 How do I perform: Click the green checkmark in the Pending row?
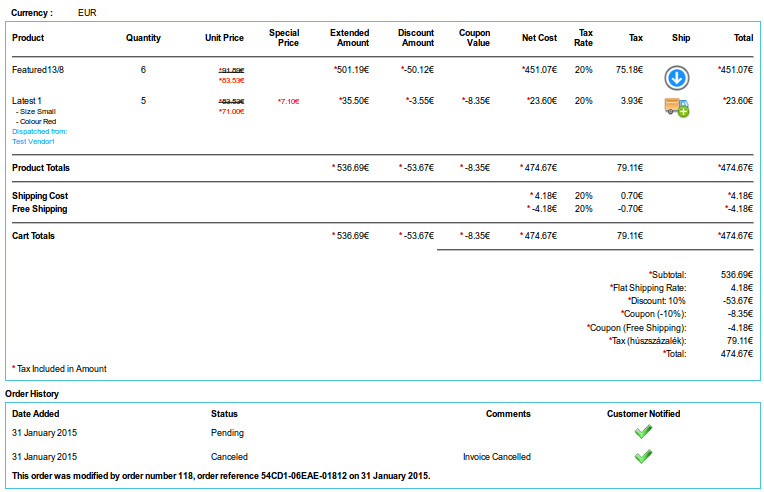click(x=643, y=432)
